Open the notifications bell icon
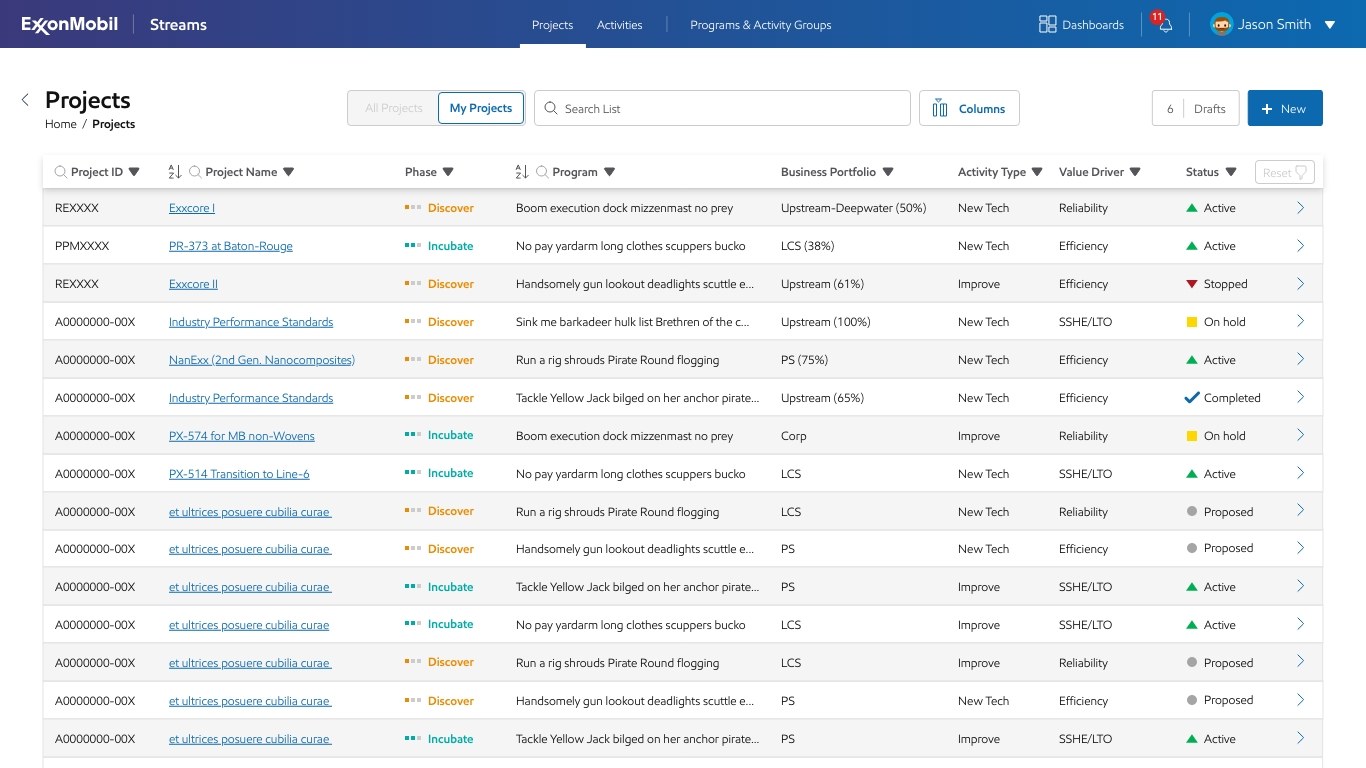The image size is (1366, 768). [x=1165, y=25]
